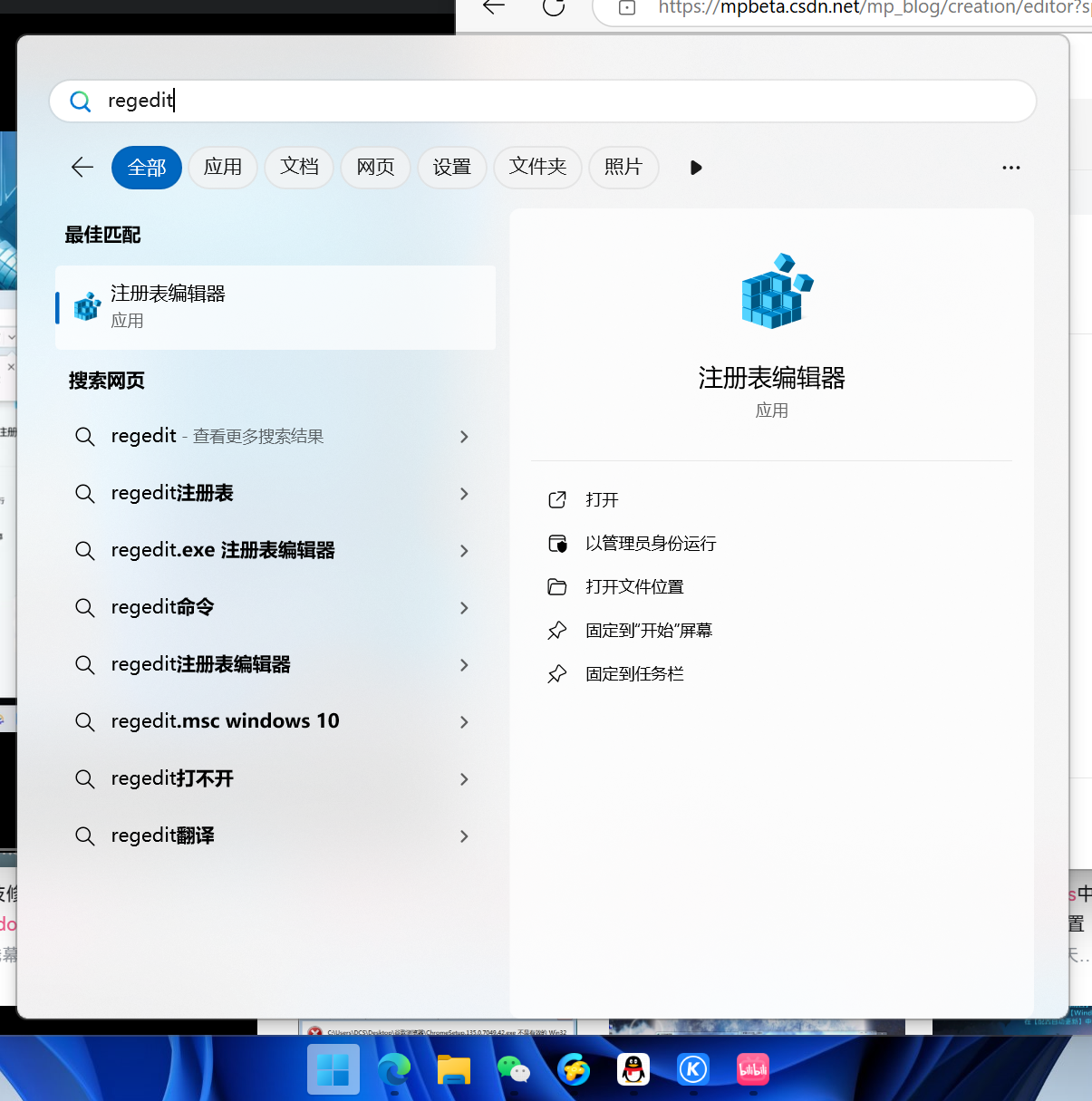1092x1101 pixels.
Task: Click the large Registry Editor cube icon
Action: coord(777,291)
